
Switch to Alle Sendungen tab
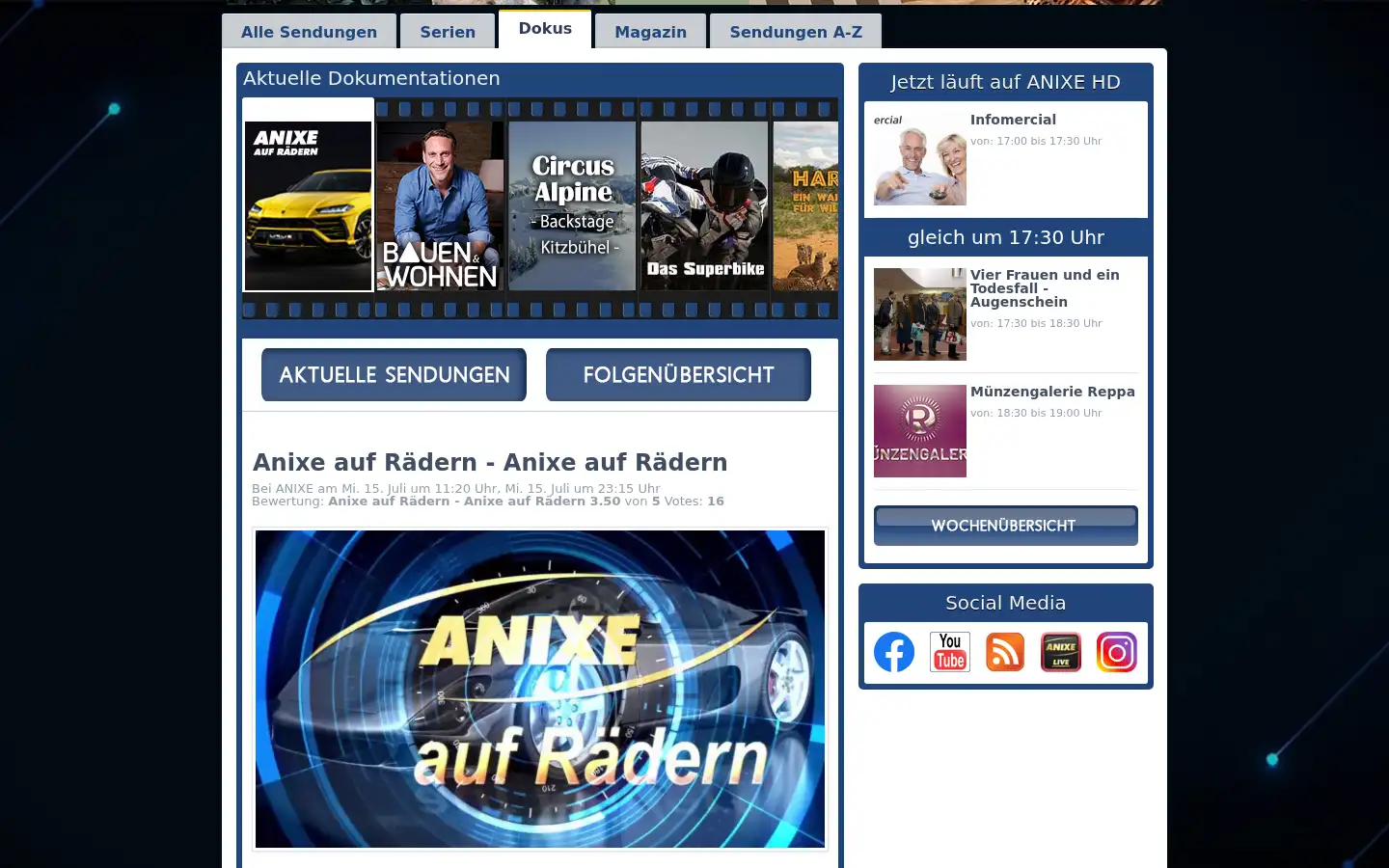(309, 32)
